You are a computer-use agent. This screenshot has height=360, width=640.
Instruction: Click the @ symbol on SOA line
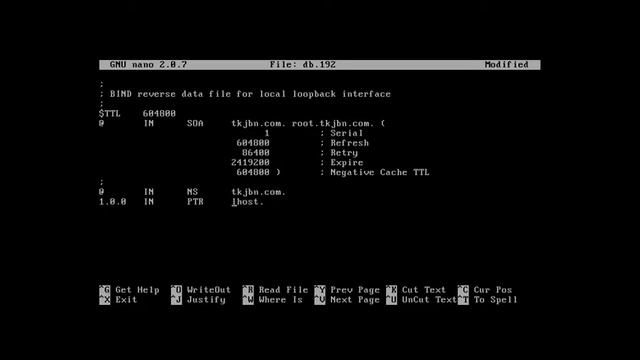(x=102, y=123)
